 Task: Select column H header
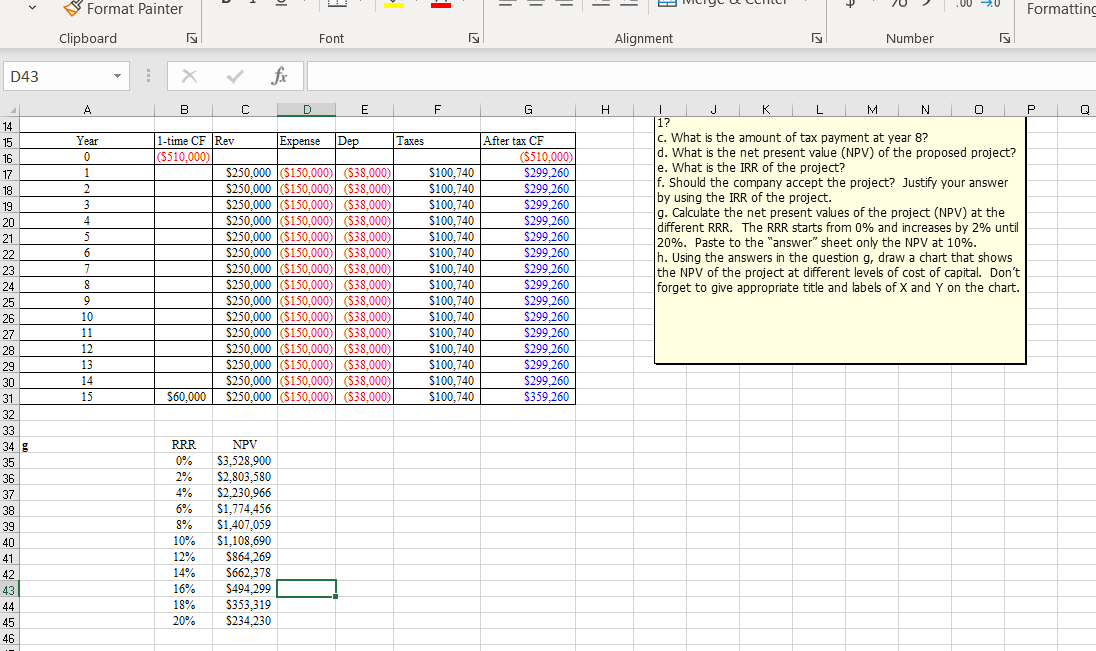coord(605,110)
